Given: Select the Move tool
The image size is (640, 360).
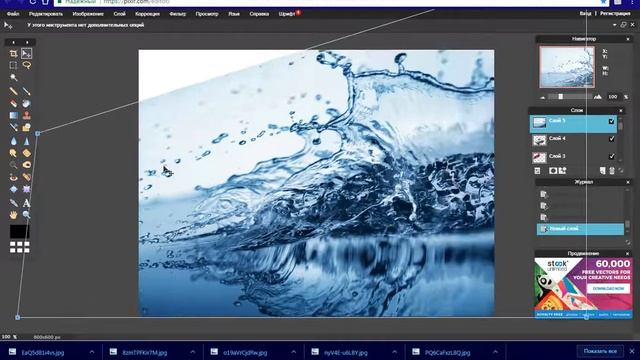Looking at the screenshot, I should pyautogui.click(x=27, y=53).
